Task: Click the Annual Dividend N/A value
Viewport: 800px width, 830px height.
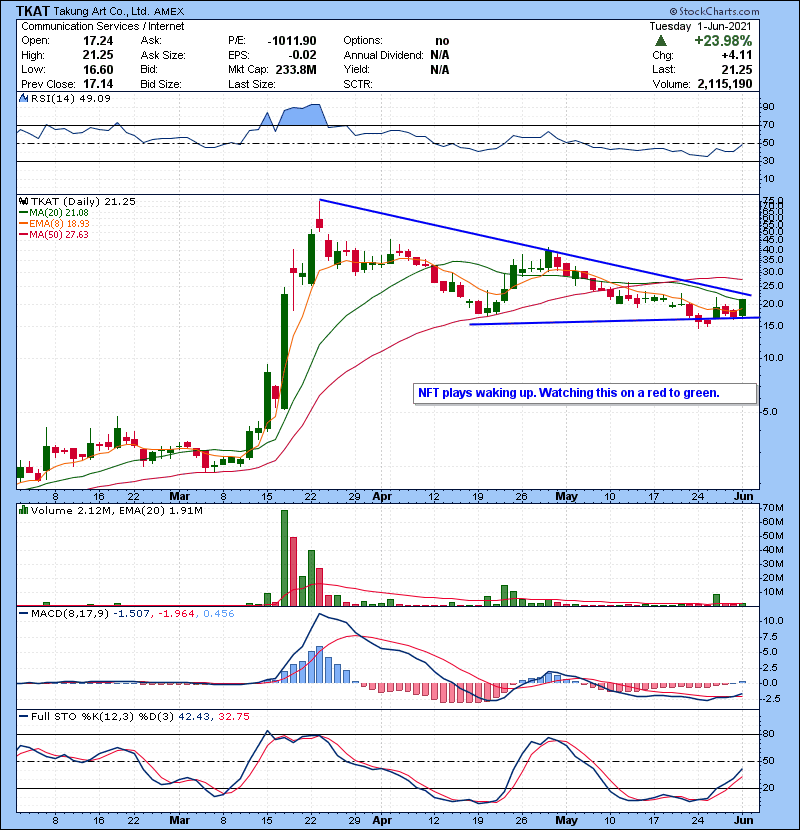Action: 439,55
